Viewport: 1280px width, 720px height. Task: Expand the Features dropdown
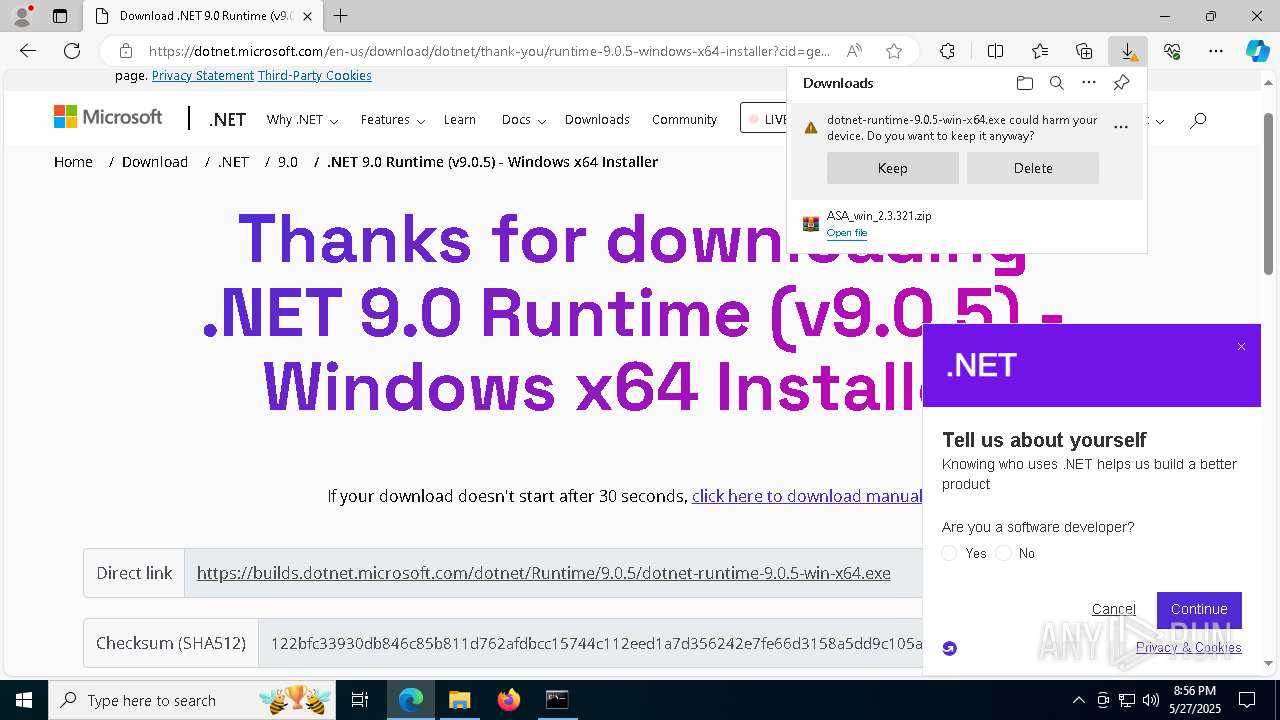[392, 120]
